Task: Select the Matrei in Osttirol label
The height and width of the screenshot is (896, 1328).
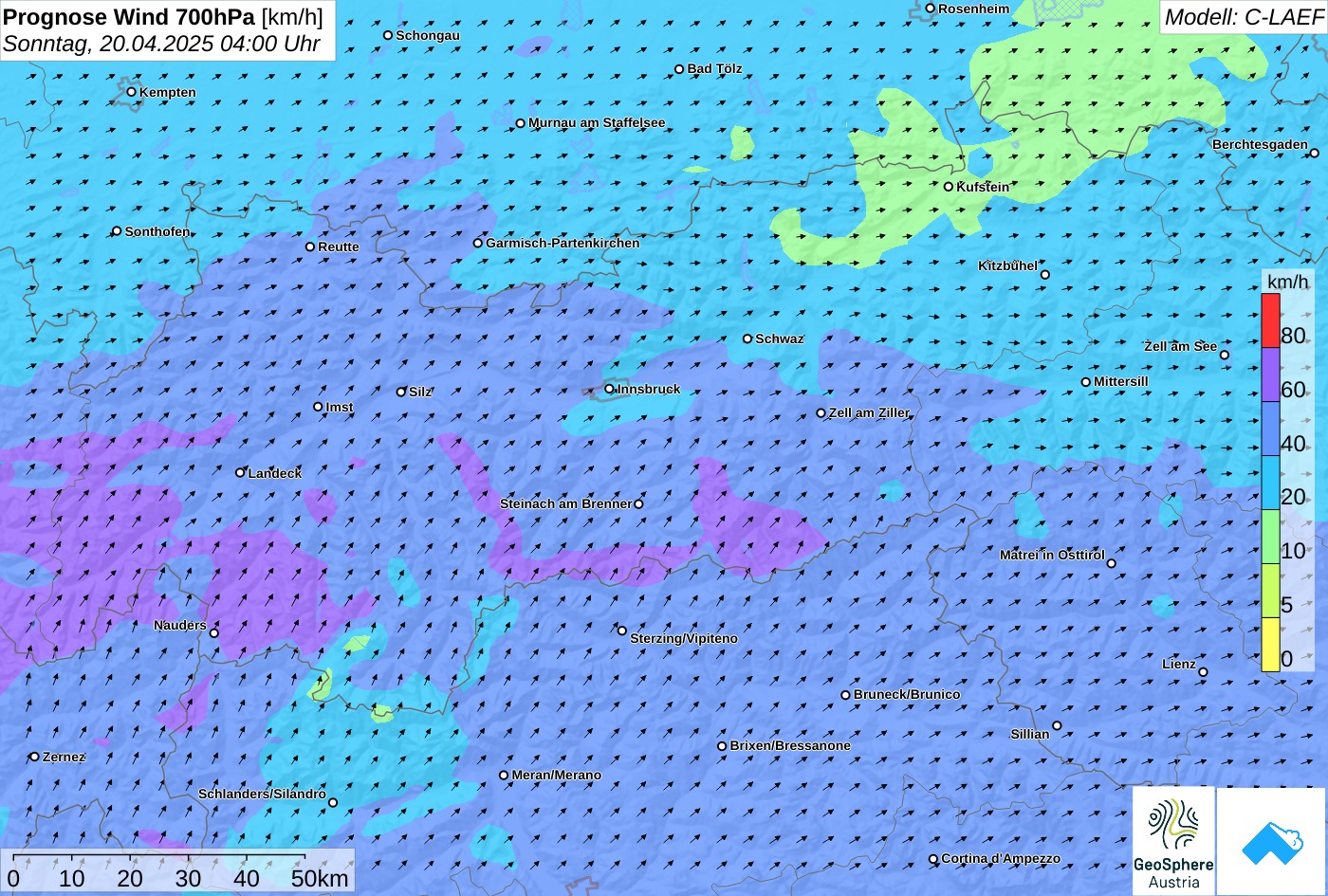Action: click(x=1052, y=555)
